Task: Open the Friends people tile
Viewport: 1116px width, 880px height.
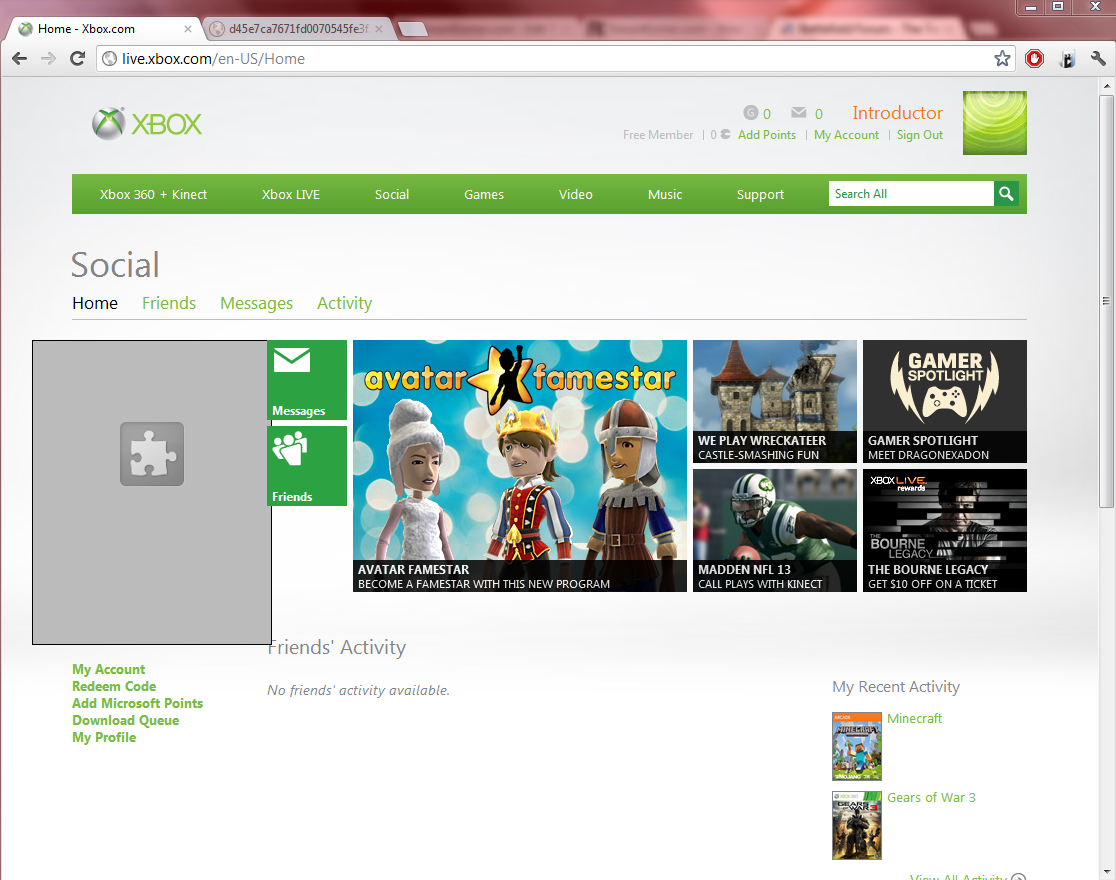Action: (307, 466)
